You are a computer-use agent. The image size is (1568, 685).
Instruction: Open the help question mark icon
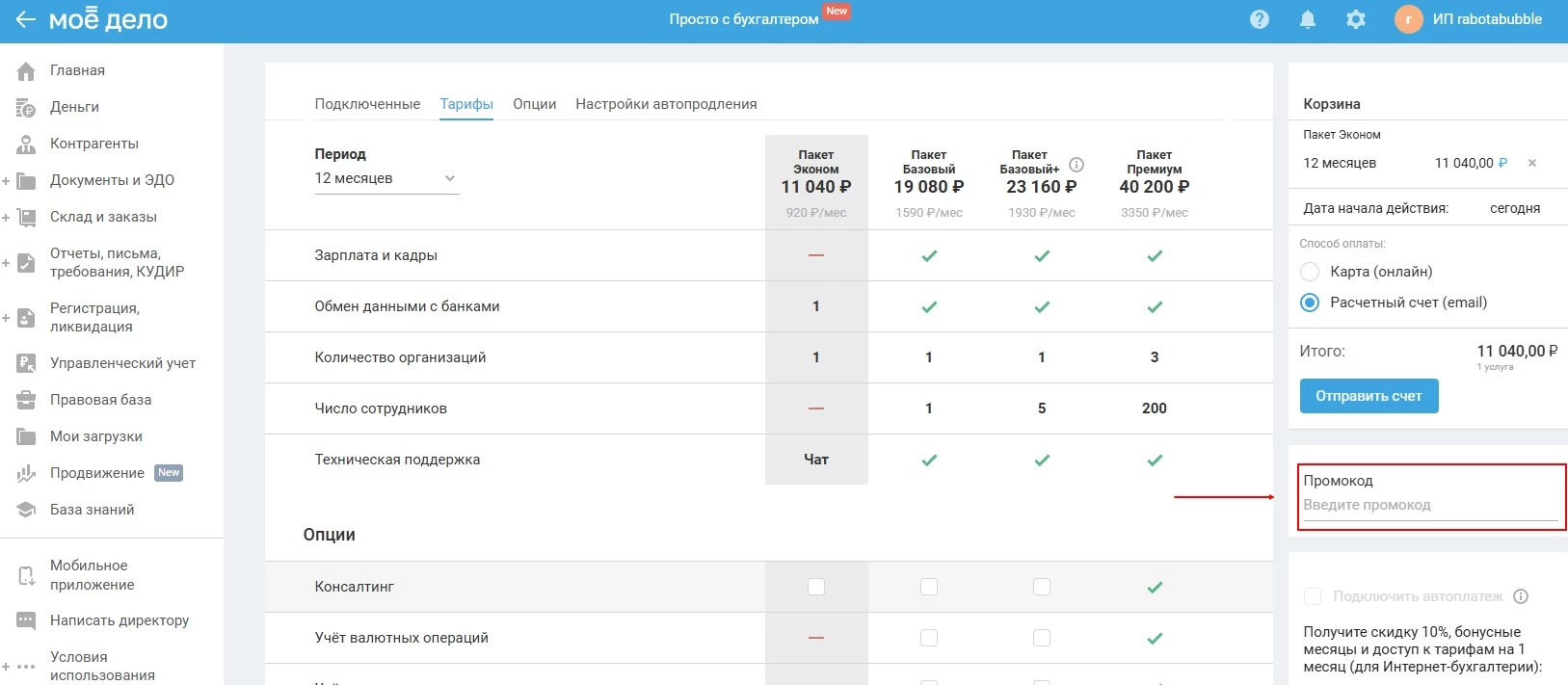(1259, 19)
